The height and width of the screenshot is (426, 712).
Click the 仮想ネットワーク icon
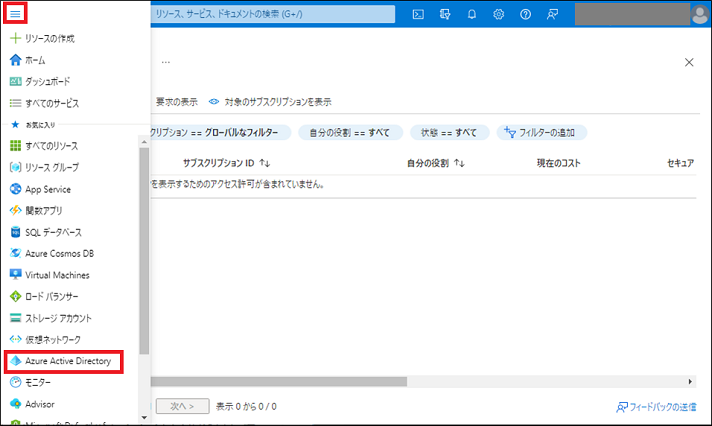pos(15,339)
